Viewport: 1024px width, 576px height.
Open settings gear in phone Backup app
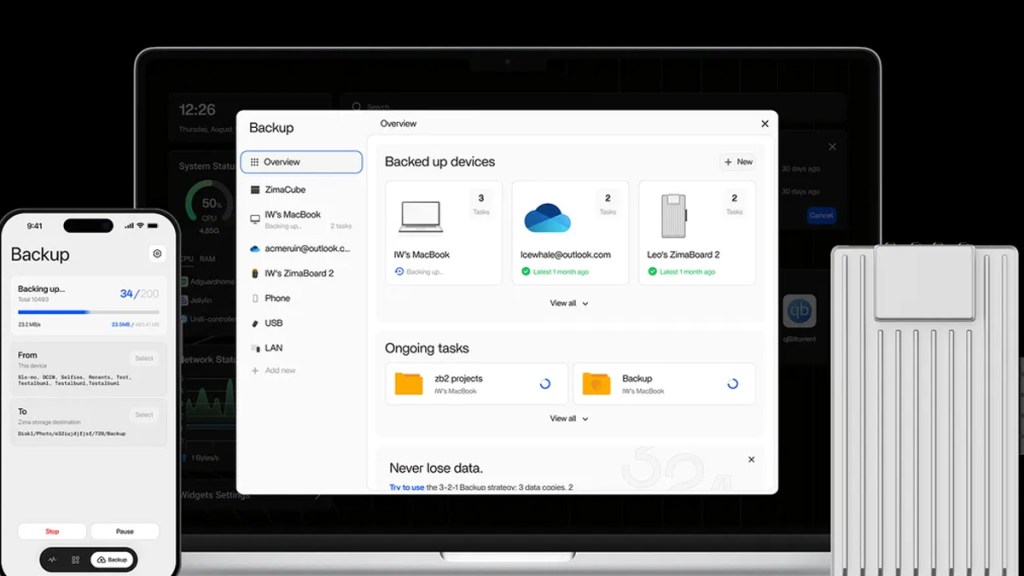click(157, 253)
